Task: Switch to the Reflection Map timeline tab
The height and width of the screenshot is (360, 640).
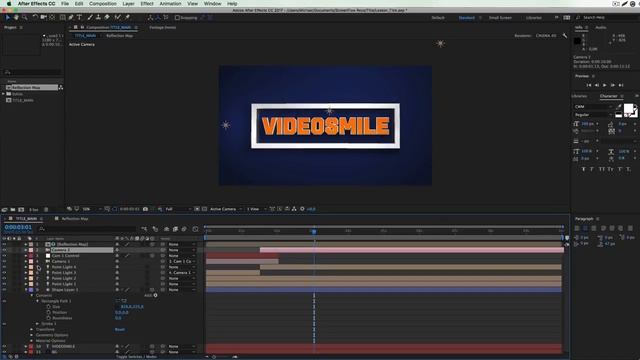Action: 75,219
